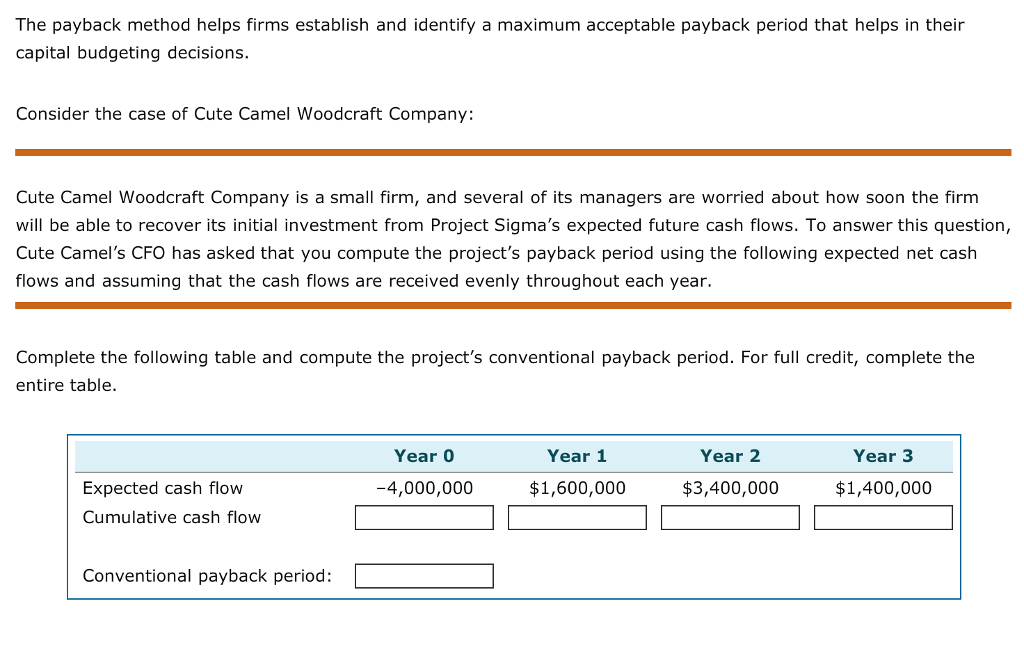Screen dimensions: 1024x647
Task: Click the Cumulative cash flow row label
Action: (x=172, y=517)
